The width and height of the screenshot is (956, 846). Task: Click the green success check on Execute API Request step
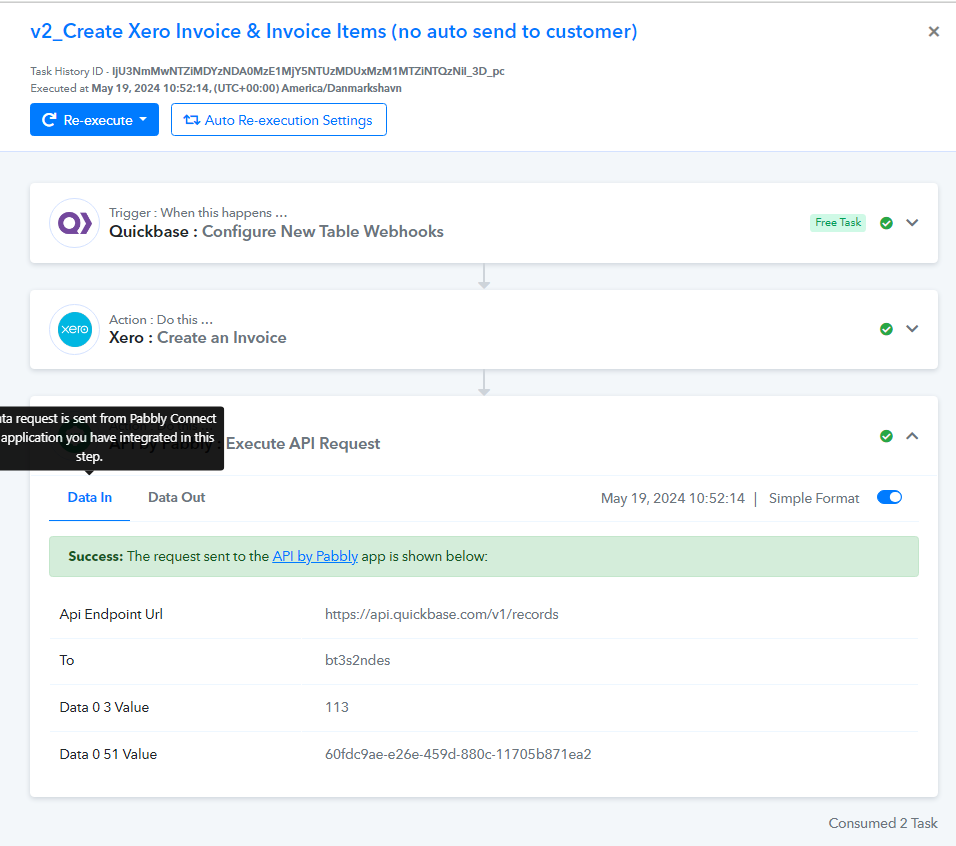point(886,436)
